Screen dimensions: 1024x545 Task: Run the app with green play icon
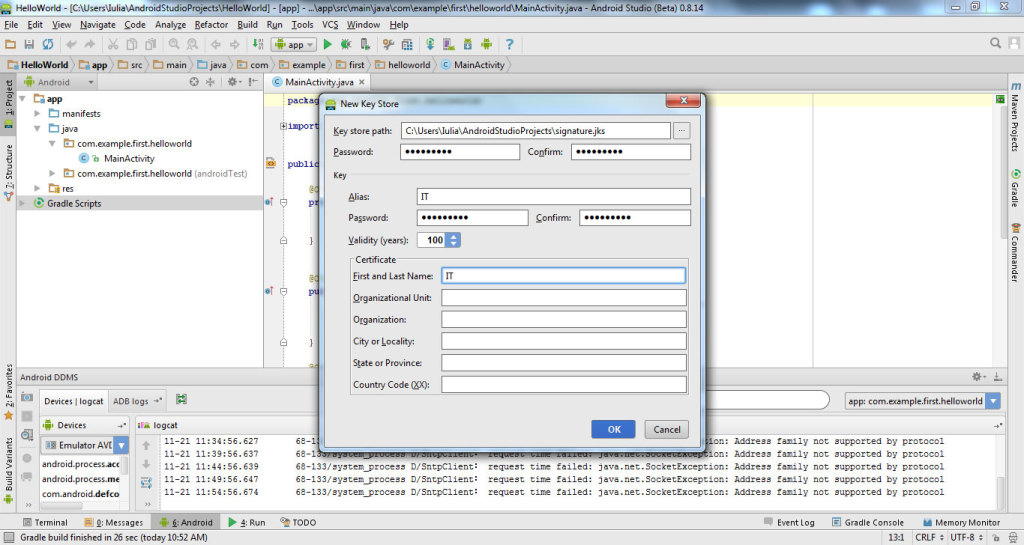point(328,44)
